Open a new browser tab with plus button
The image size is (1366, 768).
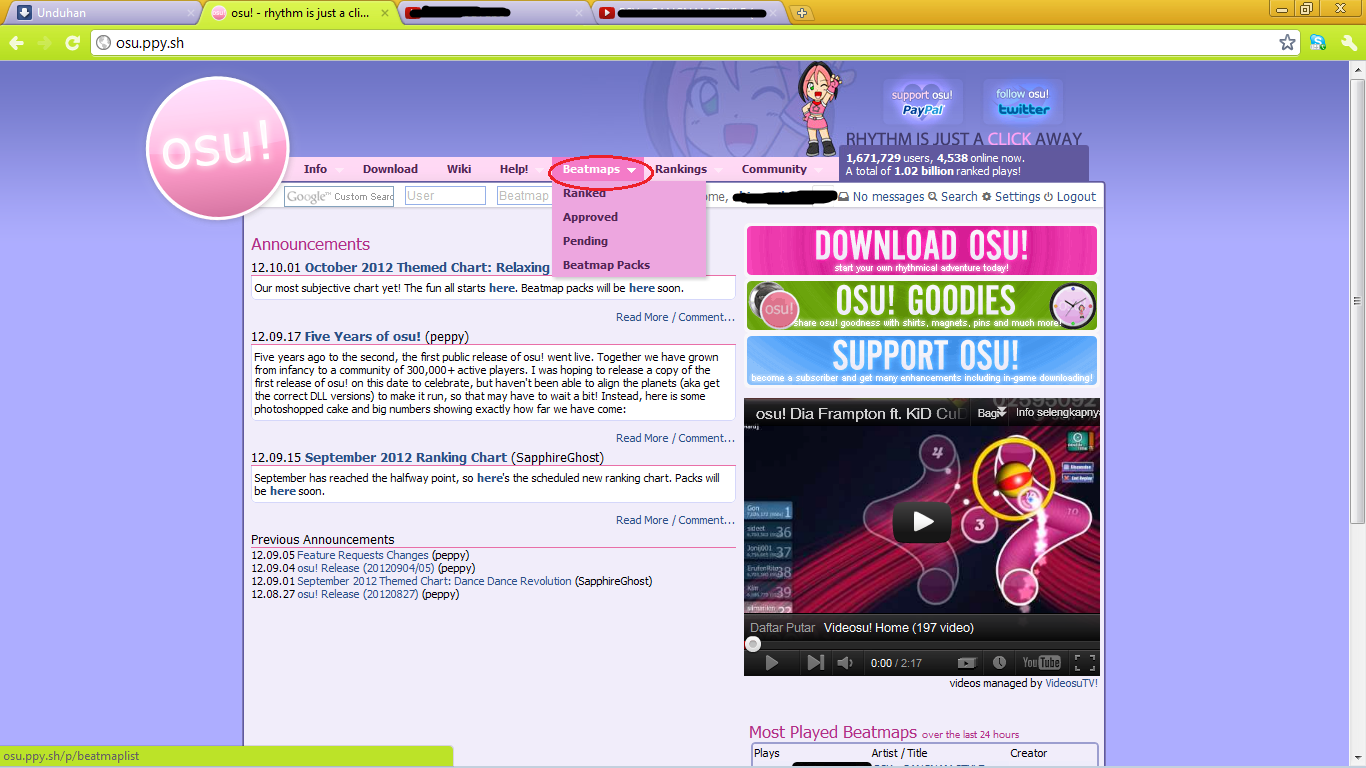(x=800, y=13)
